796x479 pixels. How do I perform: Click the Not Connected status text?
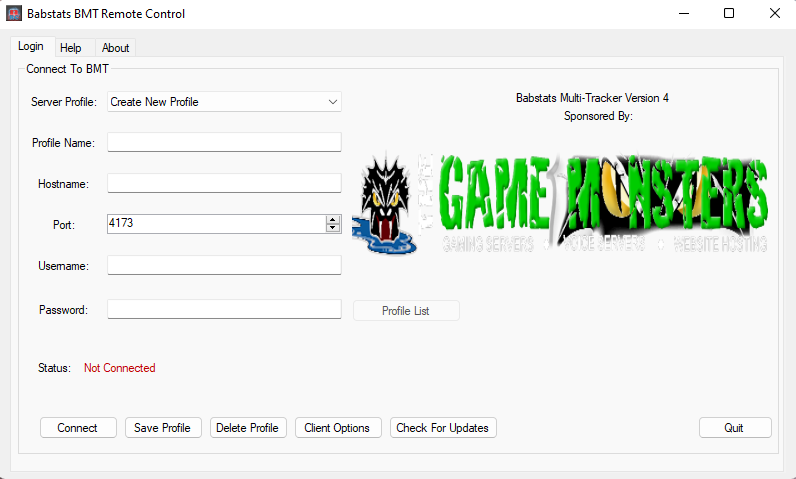pyautogui.click(x=120, y=368)
